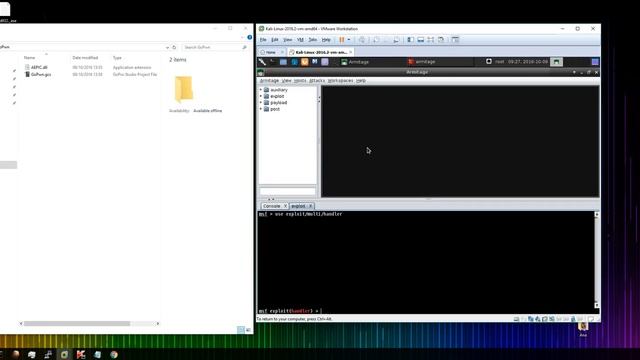Open Armitage View menu
This screenshot has height=360, width=640.
(x=287, y=81)
